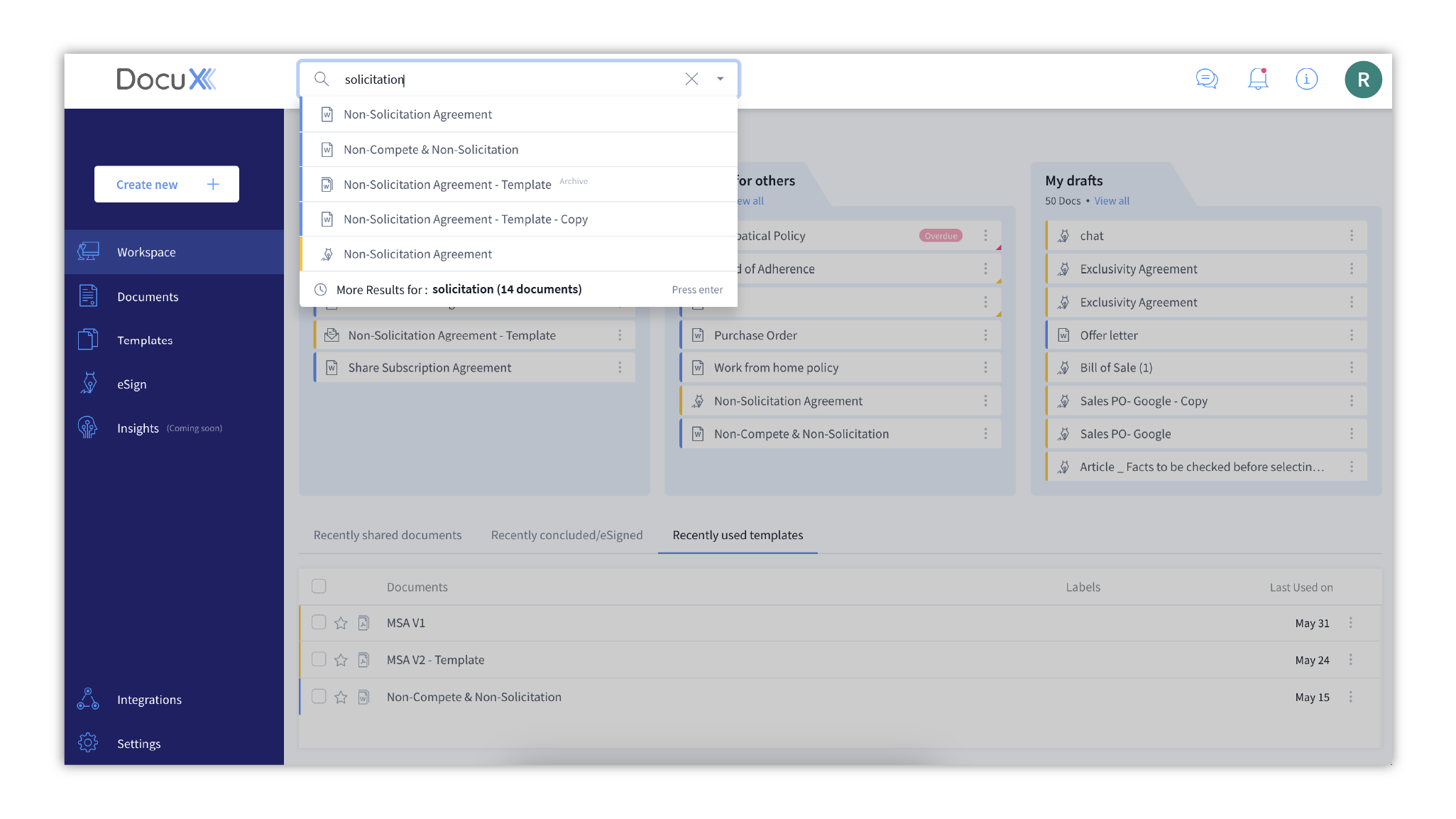This screenshot has height=819, width=1456.
Task: Expand search dropdown filter arrow
Action: 721,79
